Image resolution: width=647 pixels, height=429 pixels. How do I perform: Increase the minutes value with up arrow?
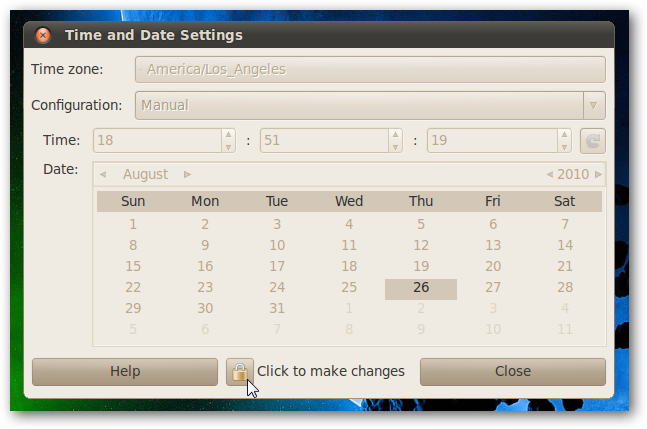pyautogui.click(x=395, y=134)
